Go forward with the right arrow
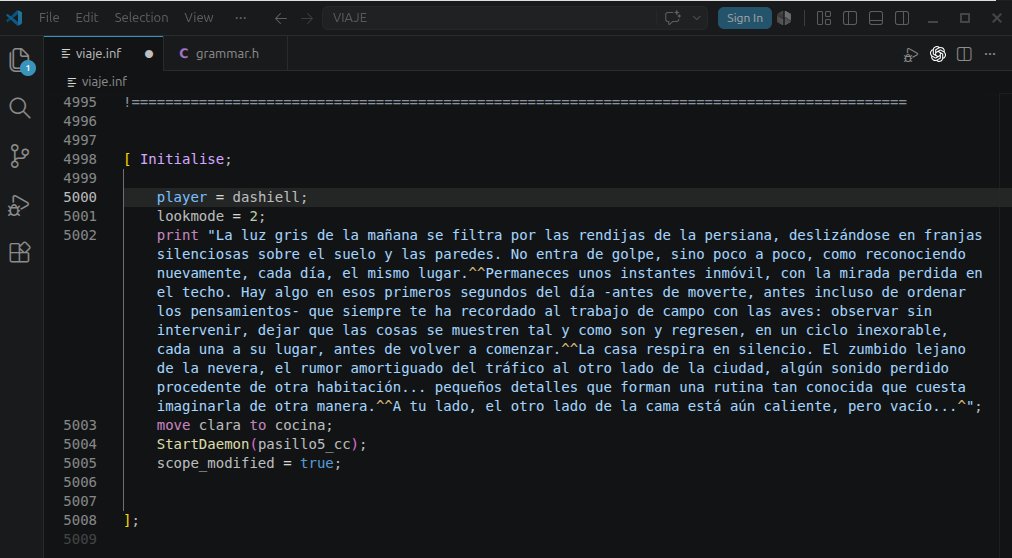The height and width of the screenshot is (558, 1012). tap(307, 18)
